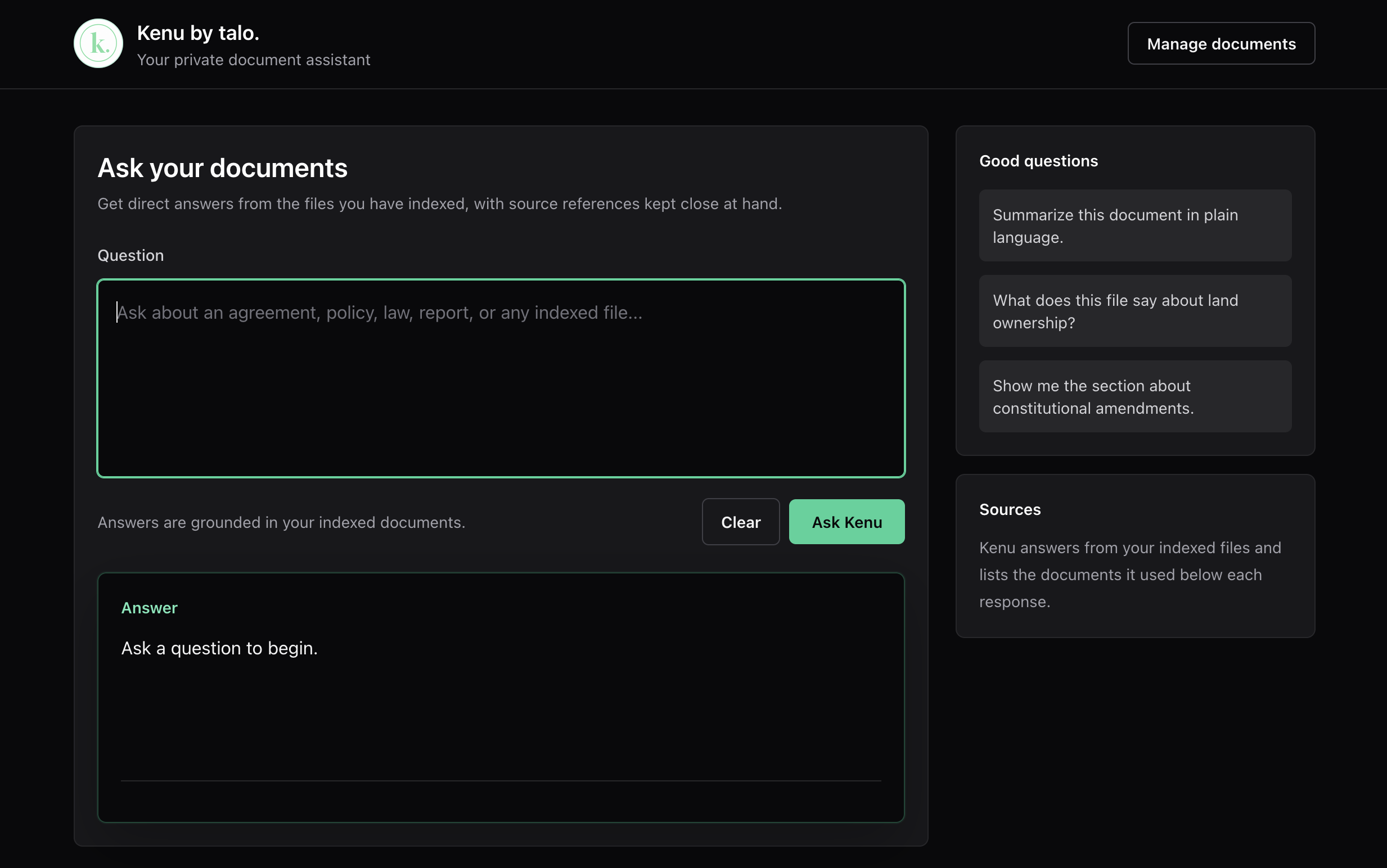
Task: Click the Clear button
Action: [x=740, y=522]
